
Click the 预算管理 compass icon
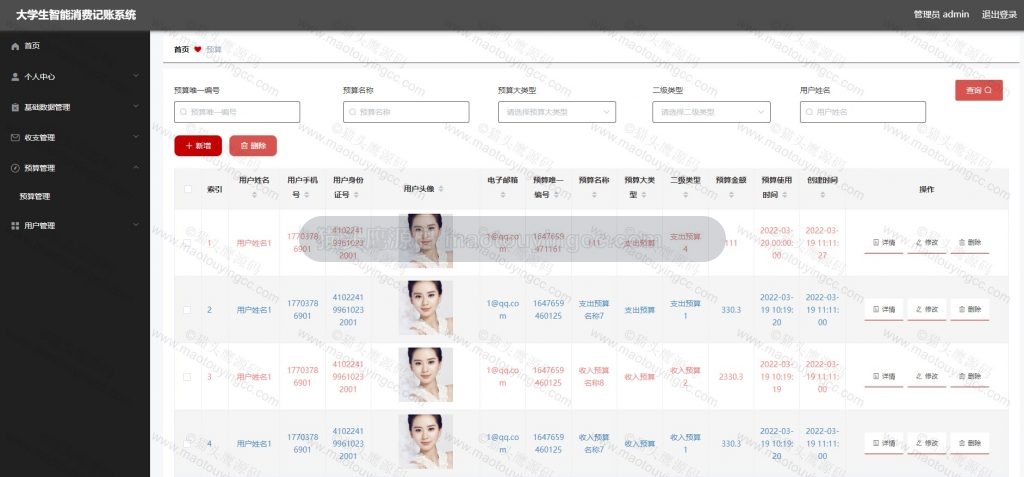tap(16, 168)
